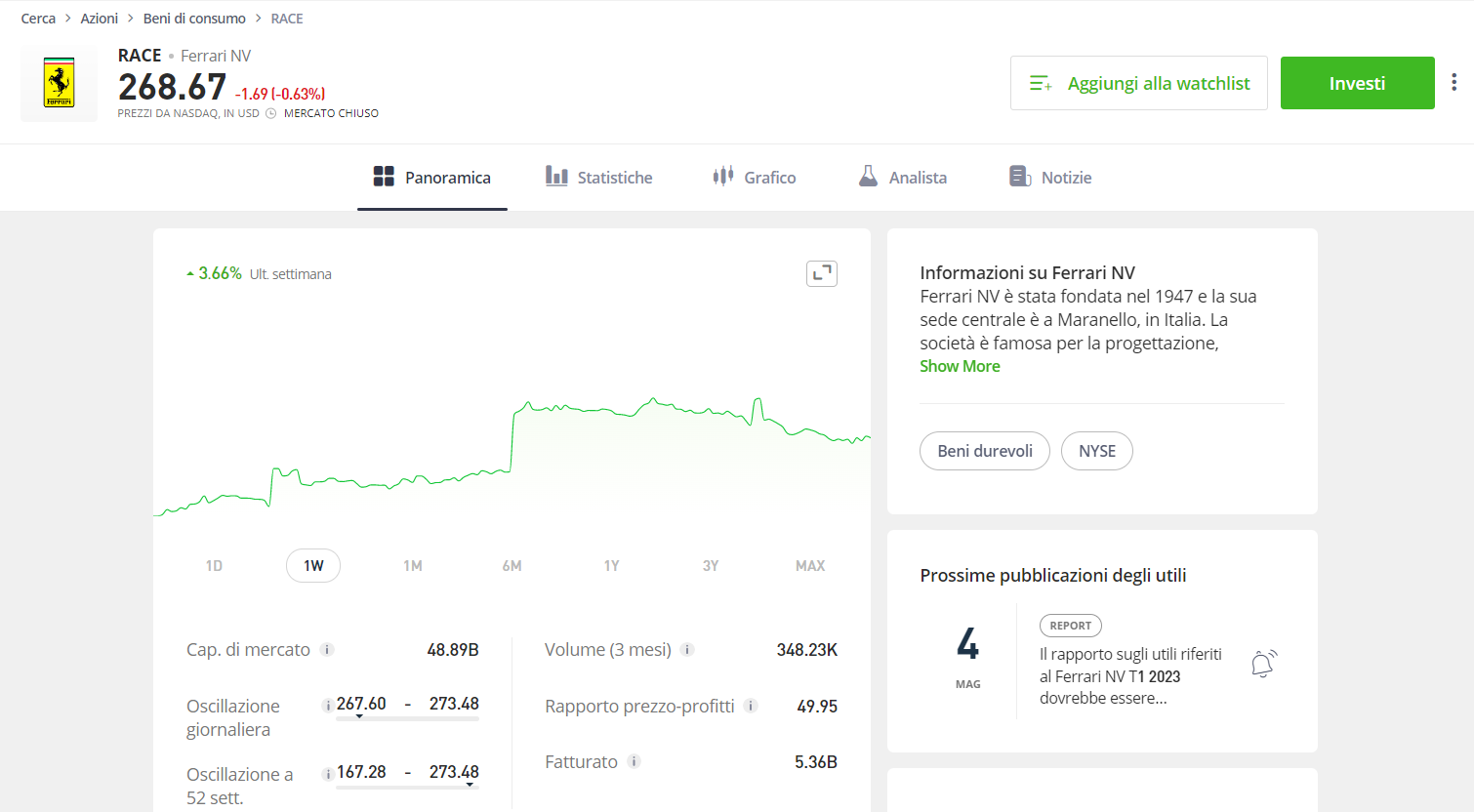Go to Beni di consumo breadcrumb
1474x812 pixels.
[x=194, y=19]
